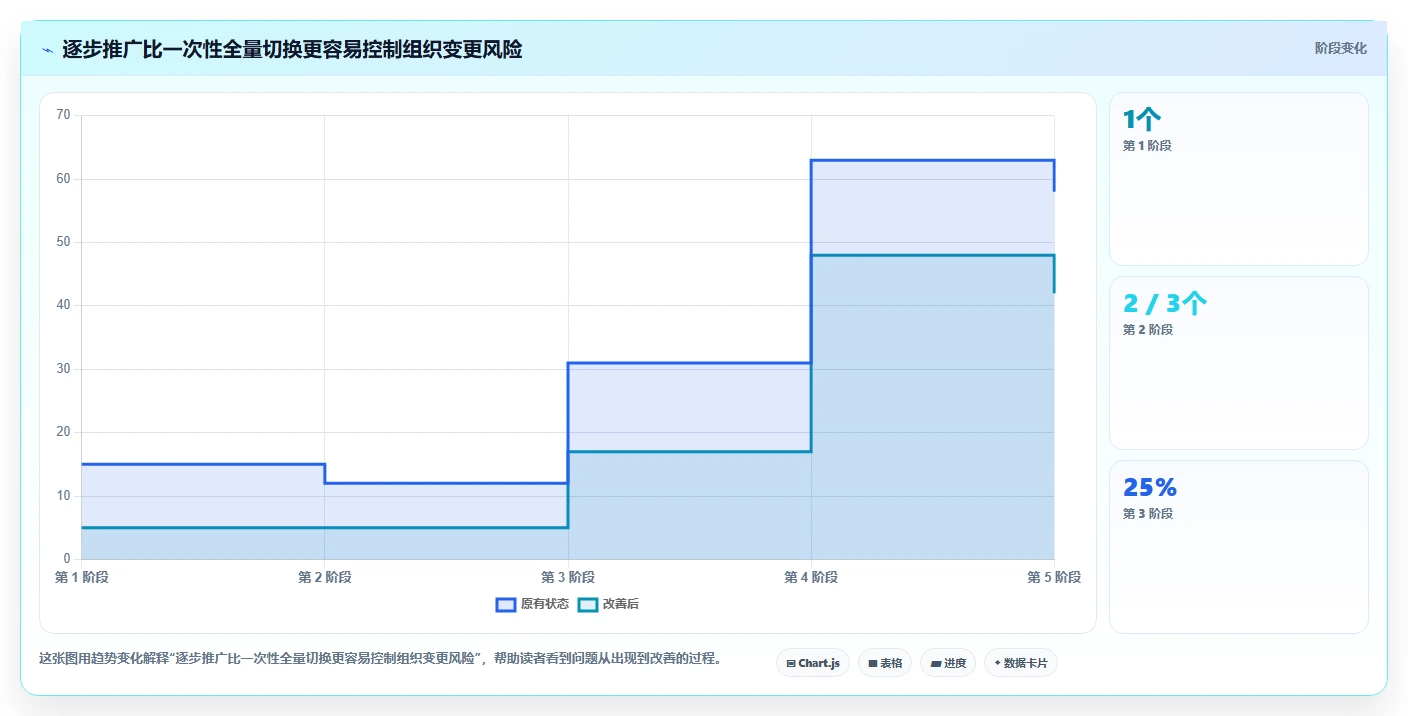Click the y-axis value 30
The width and height of the screenshot is (1408, 716).
(x=64, y=369)
